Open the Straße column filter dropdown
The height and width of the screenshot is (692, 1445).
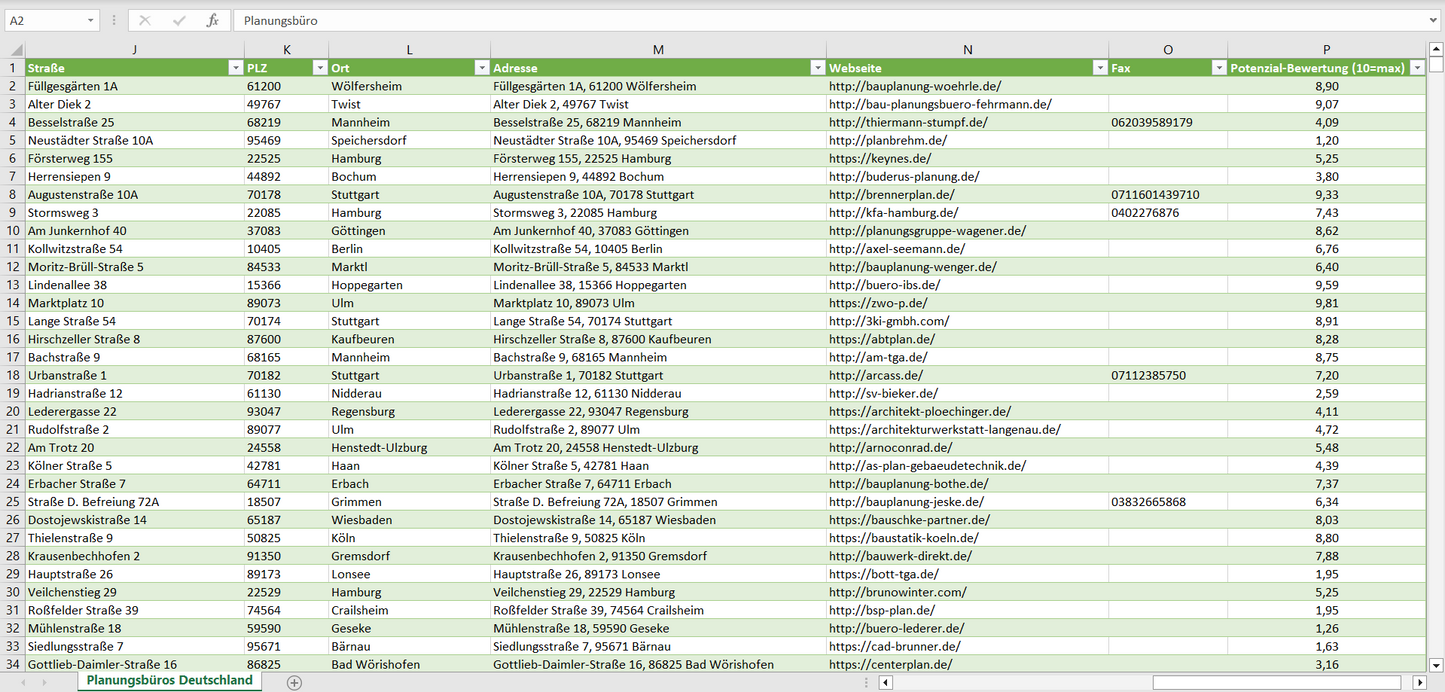[235, 68]
